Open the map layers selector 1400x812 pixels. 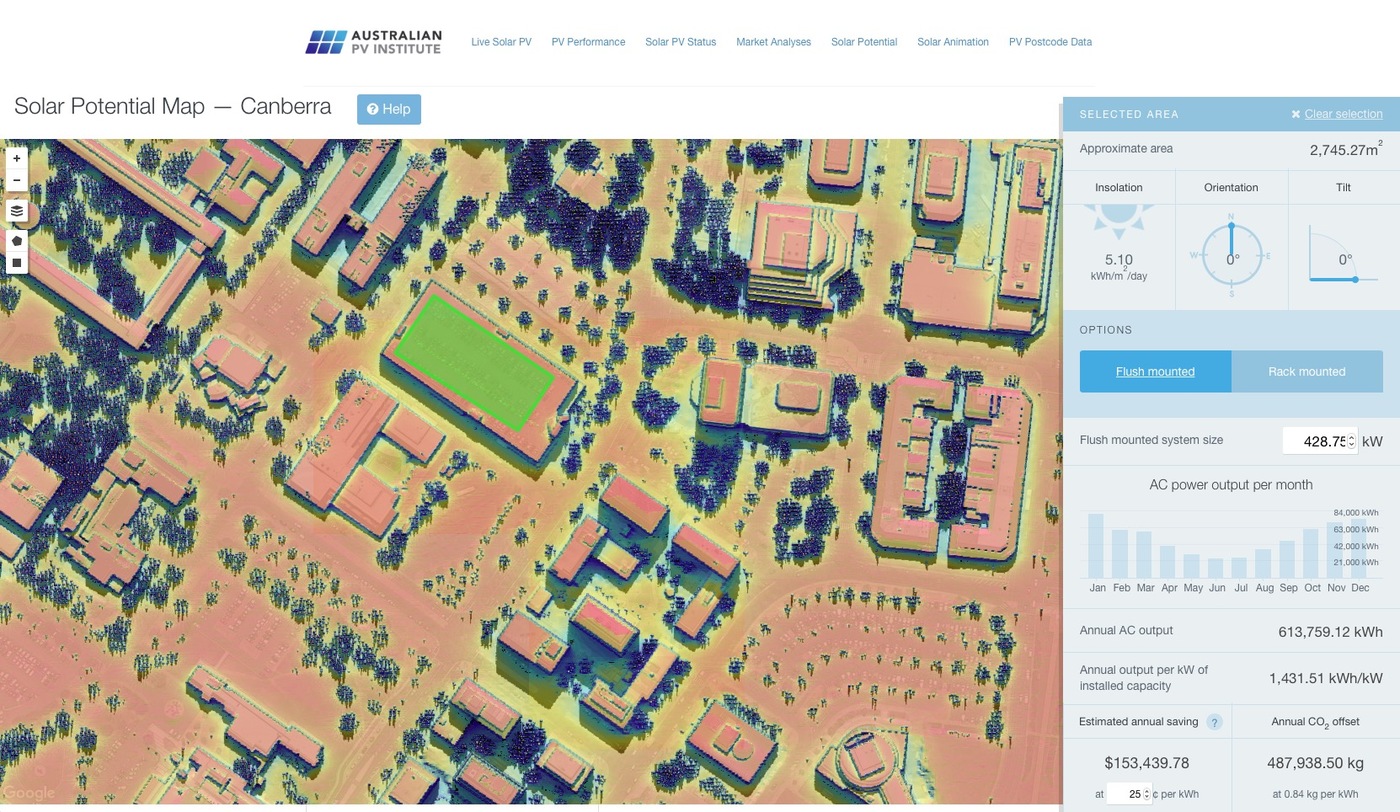[x=16, y=211]
